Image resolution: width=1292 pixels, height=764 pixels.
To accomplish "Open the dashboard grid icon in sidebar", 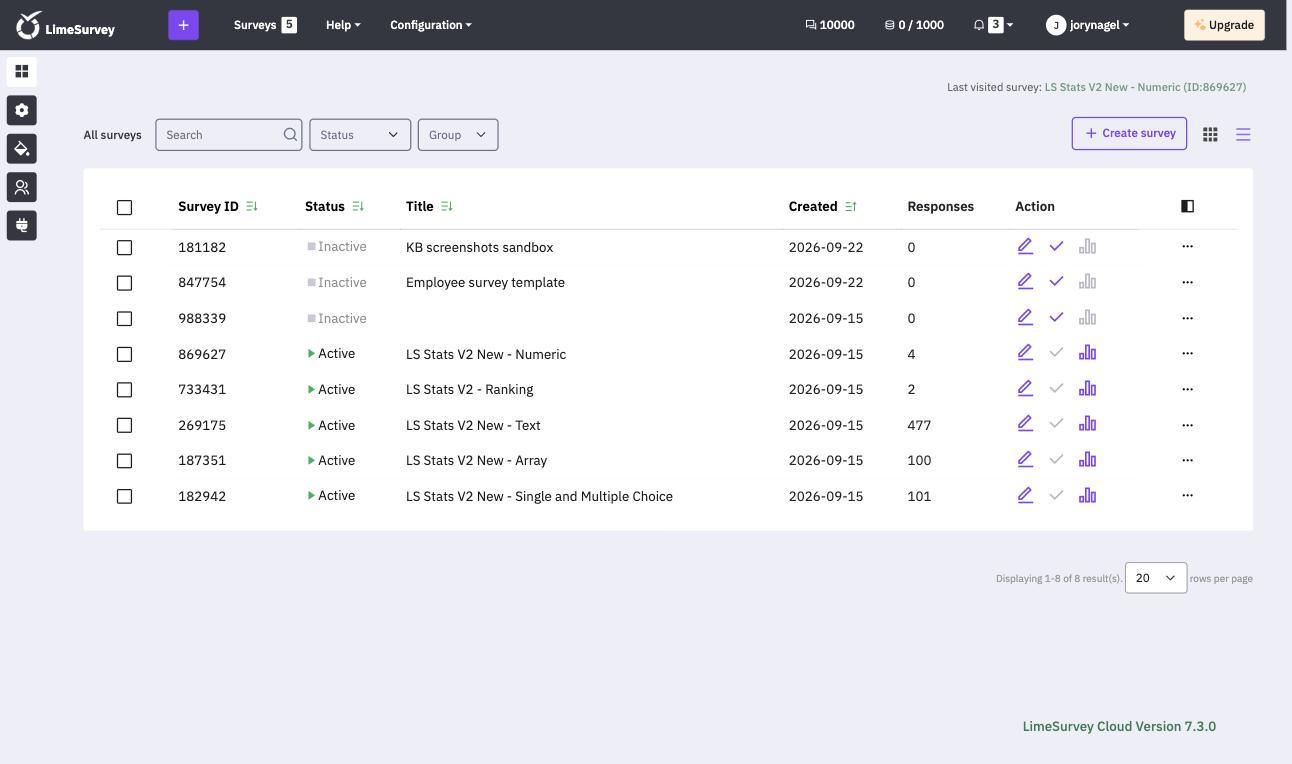I will coord(21,72).
